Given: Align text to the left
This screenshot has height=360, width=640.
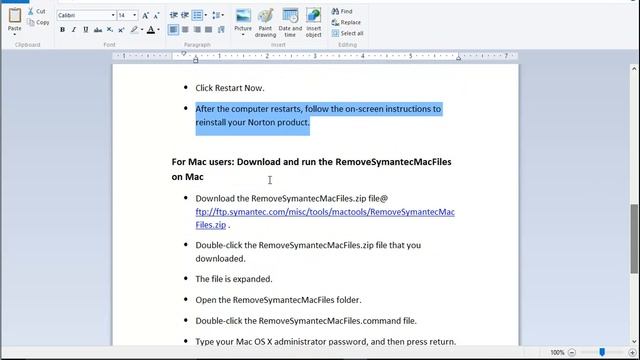Looking at the screenshot, I should (173, 29).
